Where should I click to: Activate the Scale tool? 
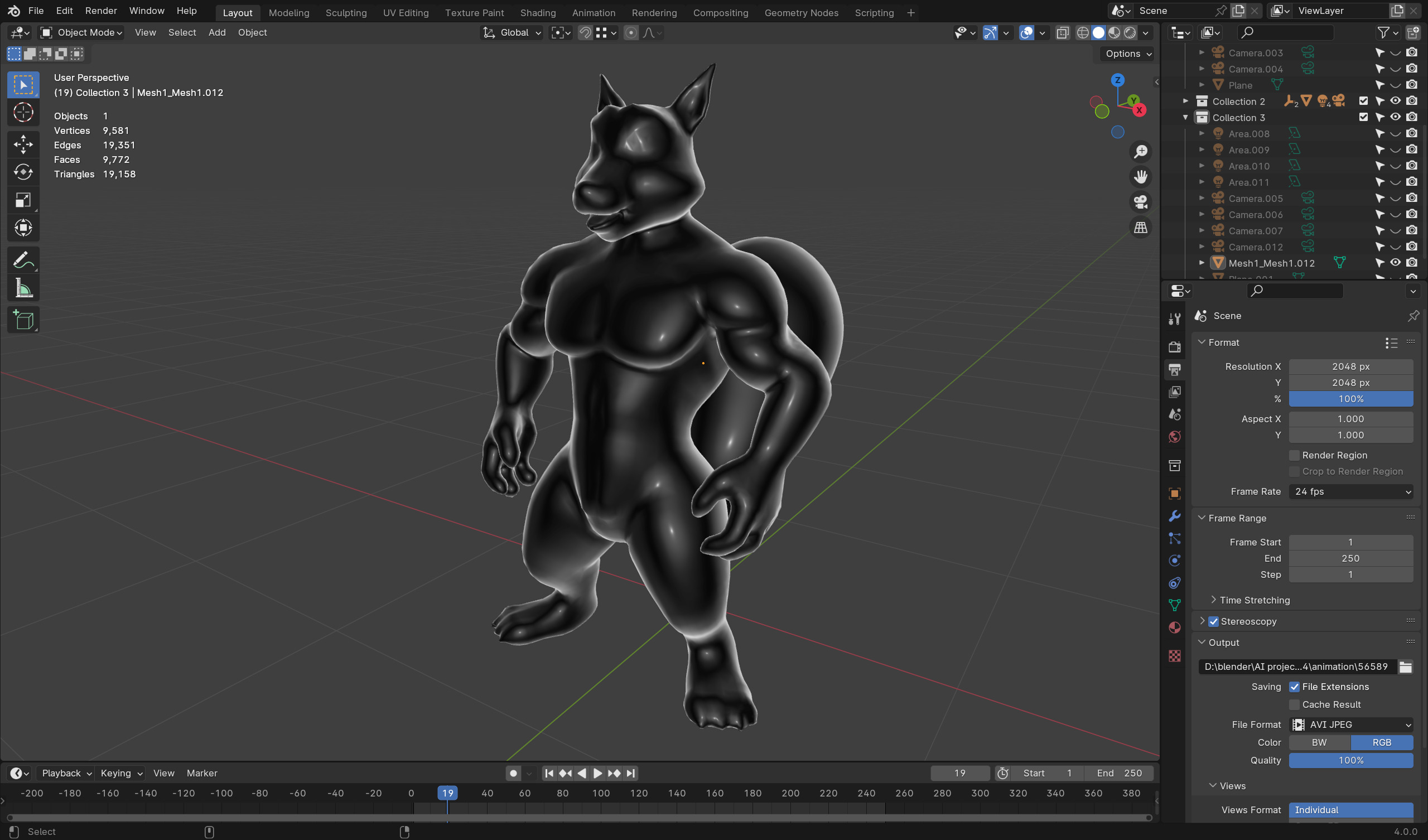[x=23, y=200]
